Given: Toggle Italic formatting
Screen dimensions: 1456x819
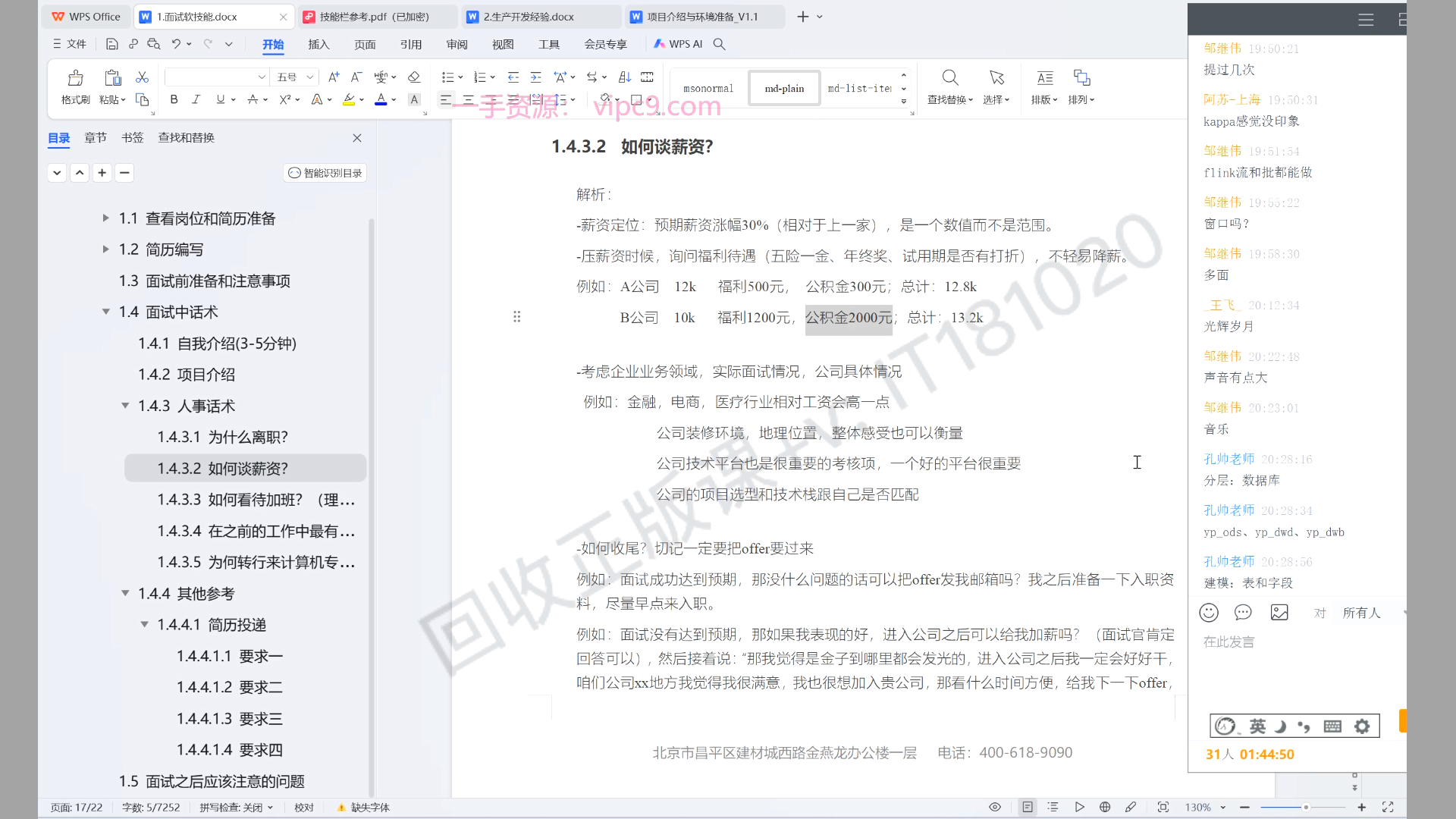Looking at the screenshot, I should click(x=196, y=99).
